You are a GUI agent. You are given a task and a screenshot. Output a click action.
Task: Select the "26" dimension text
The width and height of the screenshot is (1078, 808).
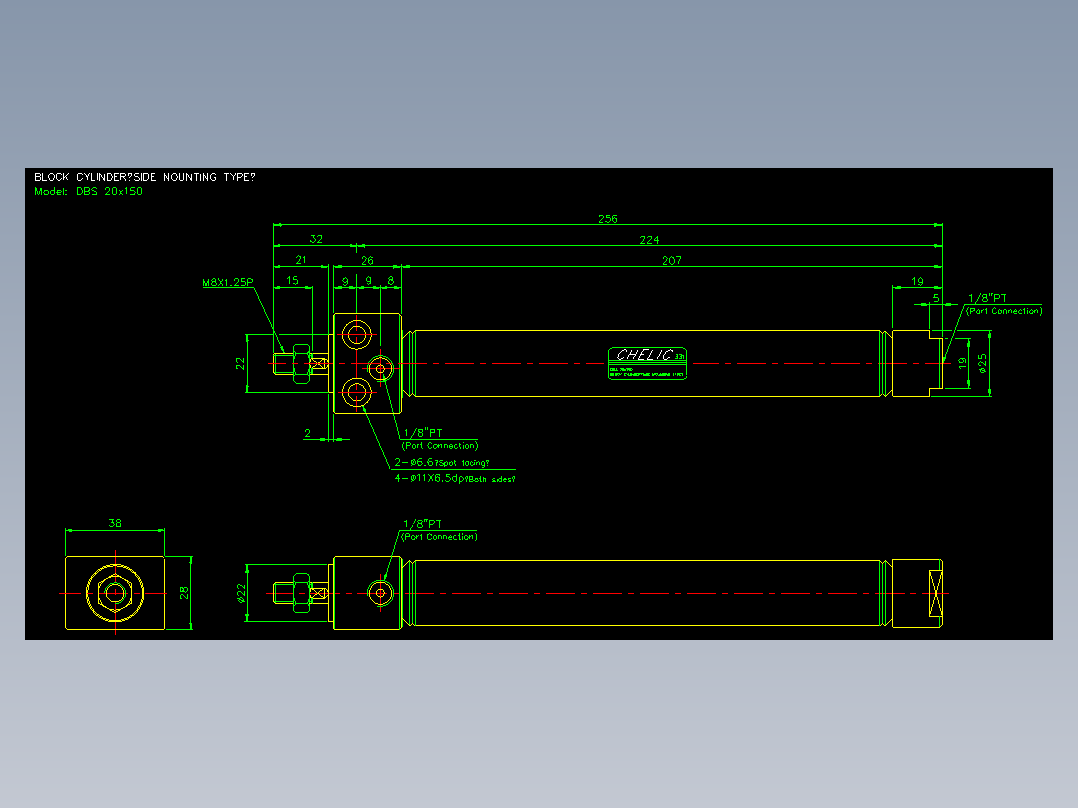pyautogui.click(x=367, y=261)
